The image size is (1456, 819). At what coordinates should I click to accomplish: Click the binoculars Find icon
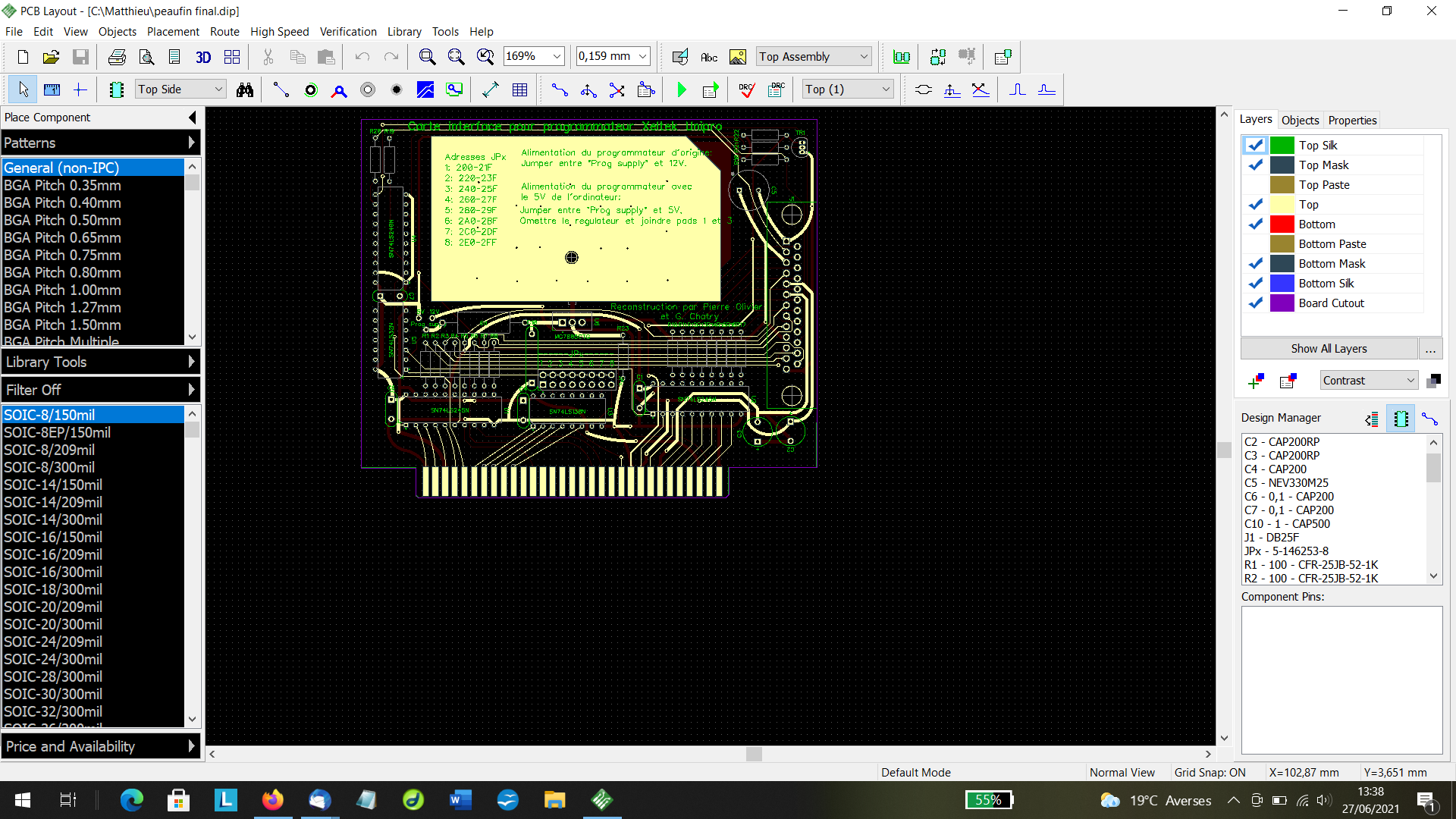coord(244,89)
